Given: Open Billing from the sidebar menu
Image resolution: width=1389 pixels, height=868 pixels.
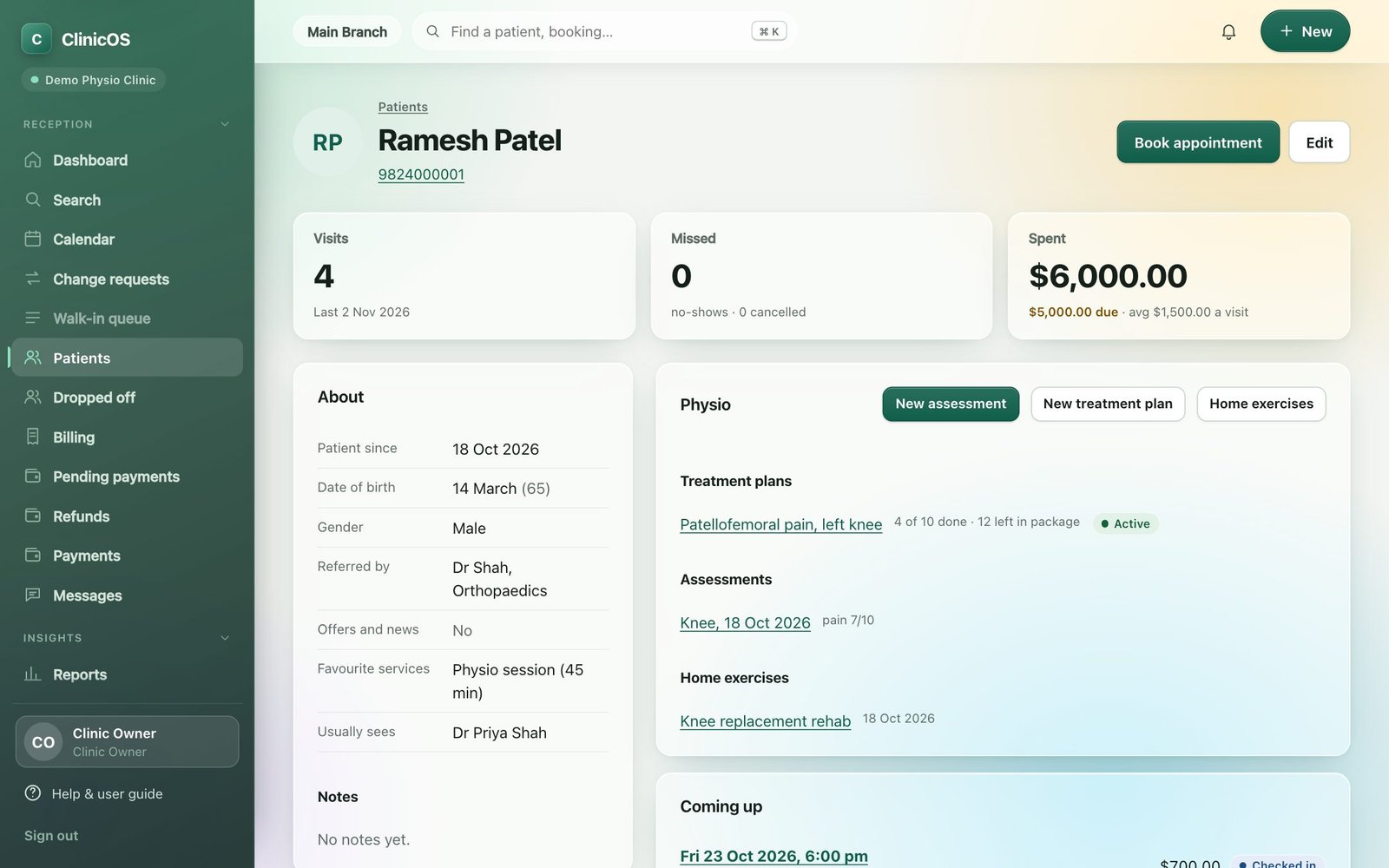Looking at the screenshot, I should click(x=127, y=437).
